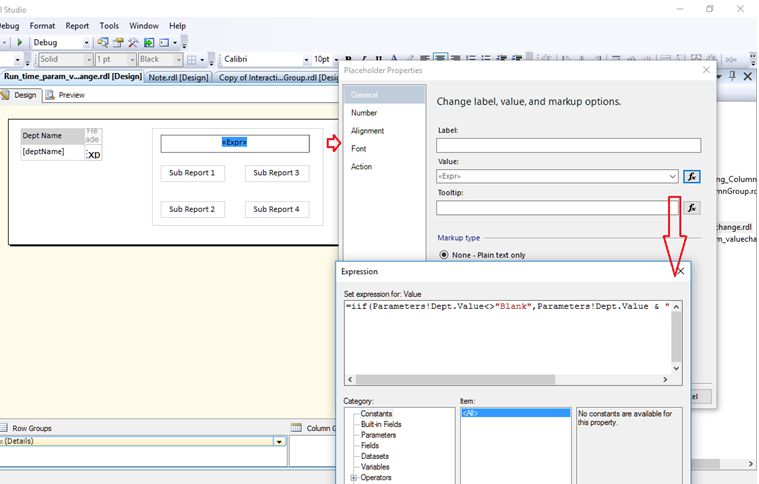Image resolution: width=759 pixels, height=484 pixels.
Task: Click the fx button beside Value field
Action: pyautogui.click(x=691, y=177)
